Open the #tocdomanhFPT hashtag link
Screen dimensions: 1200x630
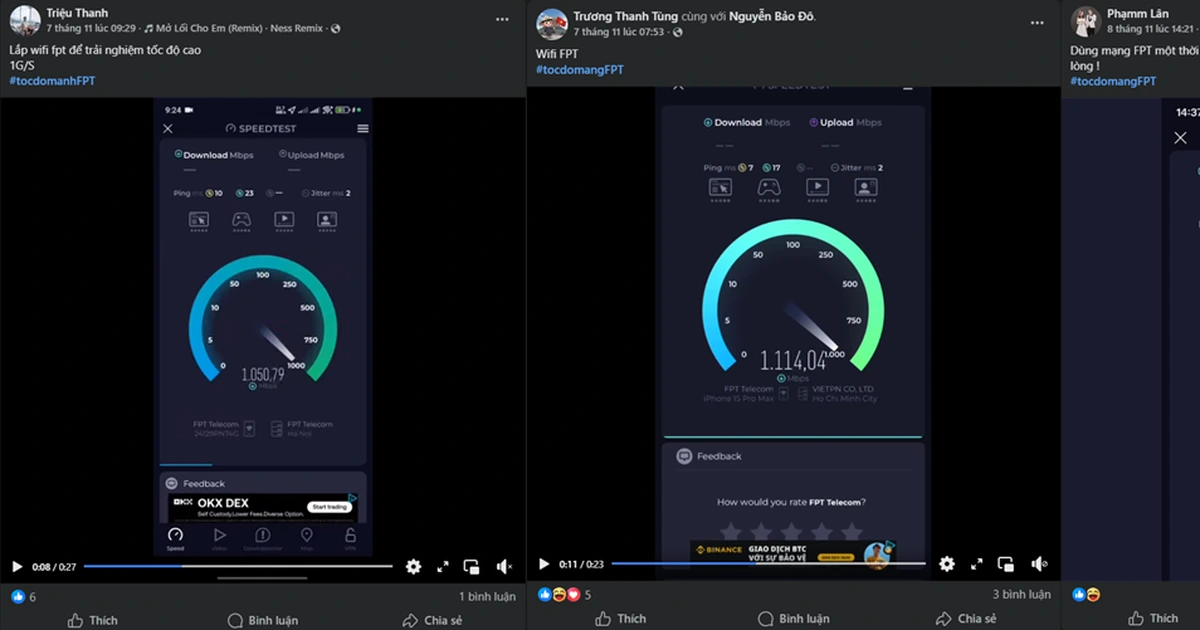pyautogui.click(x=51, y=81)
